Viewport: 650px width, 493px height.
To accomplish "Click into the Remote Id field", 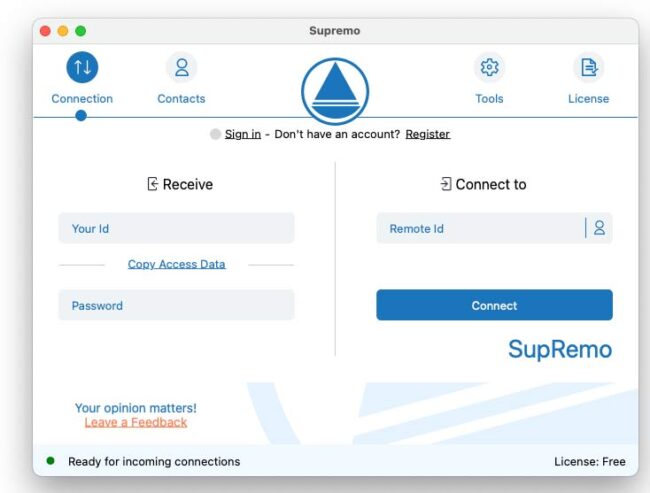I will coord(478,228).
